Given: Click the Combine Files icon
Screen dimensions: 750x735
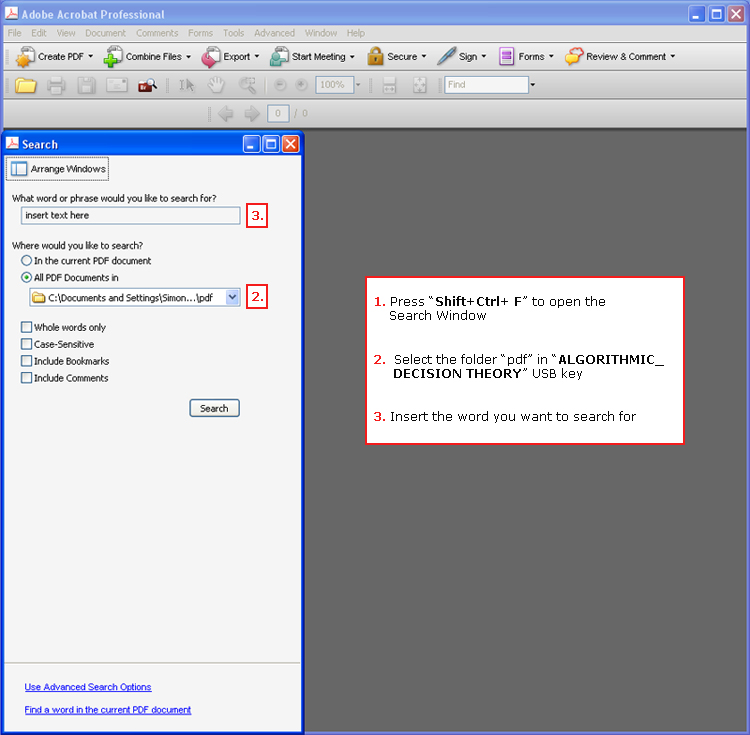Looking at the screenshot, I should [x=113, y=56].
